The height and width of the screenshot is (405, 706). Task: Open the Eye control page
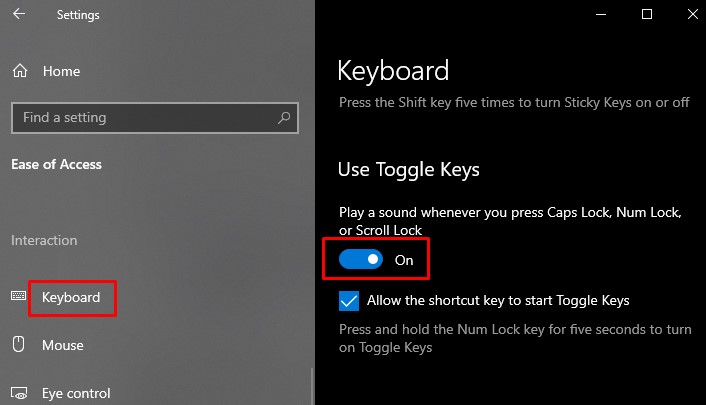pos(76,393)
